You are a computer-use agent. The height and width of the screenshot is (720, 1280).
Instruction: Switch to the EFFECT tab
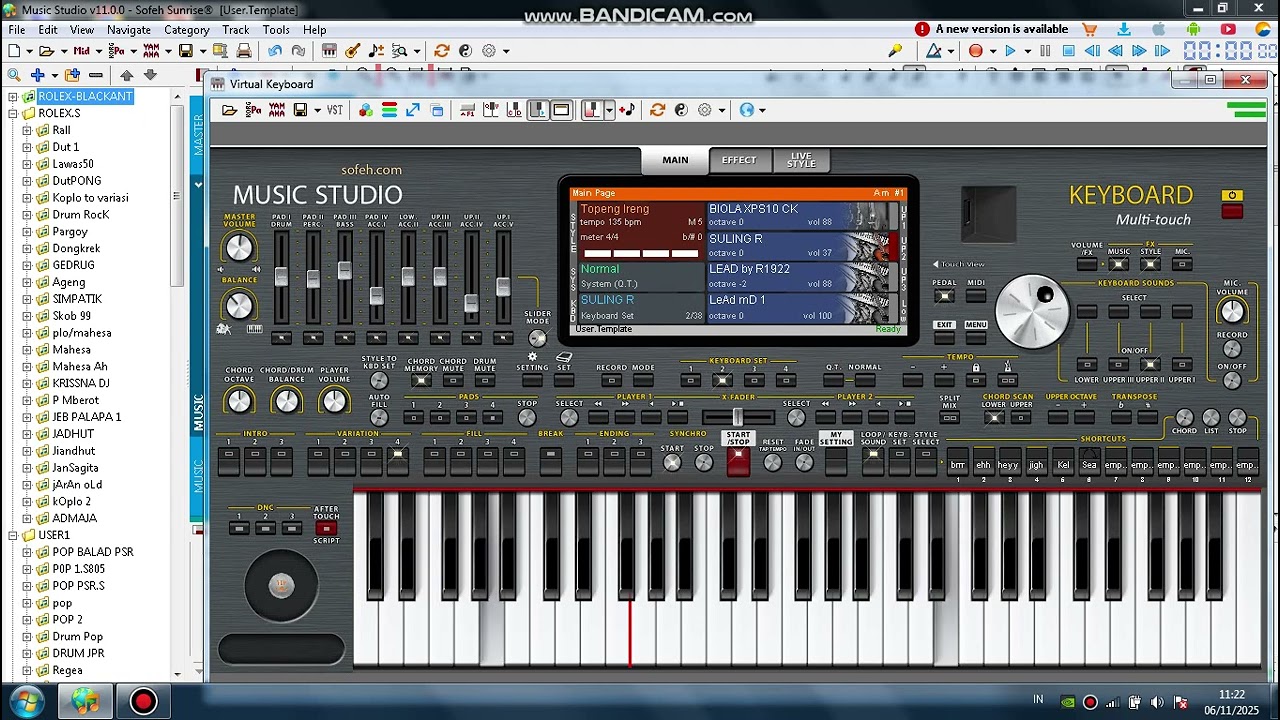tap(739, 160)
